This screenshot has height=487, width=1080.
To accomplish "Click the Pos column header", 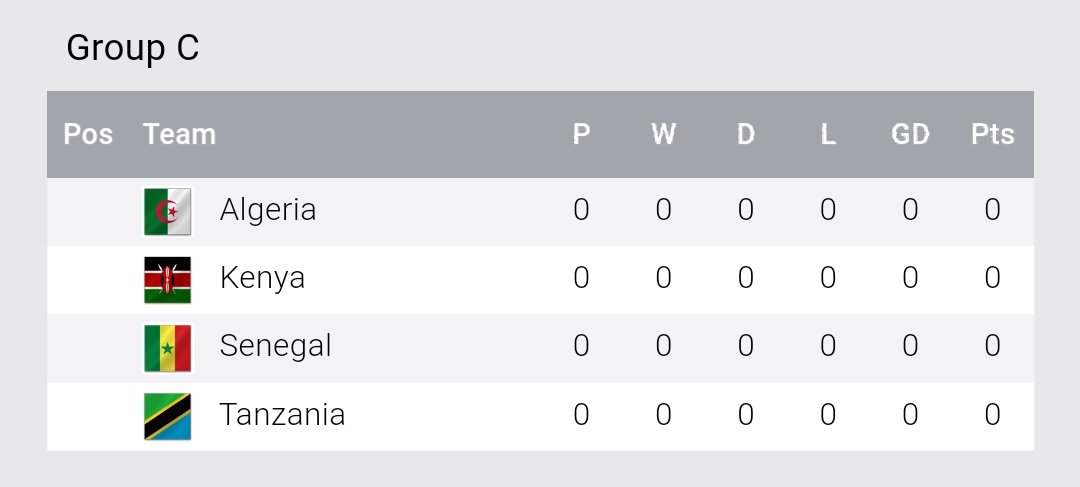I will click(88, 134).
